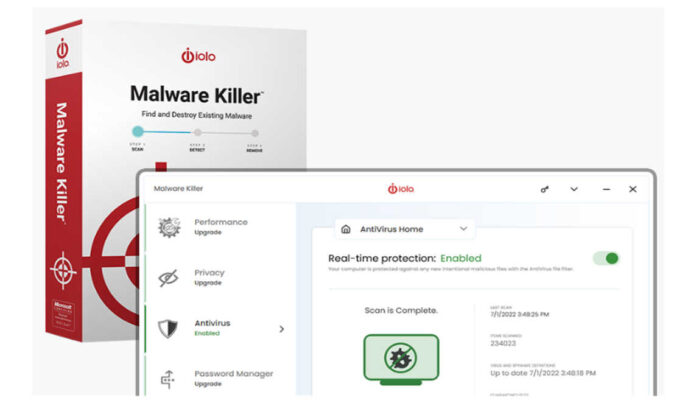Open the Performance Upgrade section

click(220, 227)
